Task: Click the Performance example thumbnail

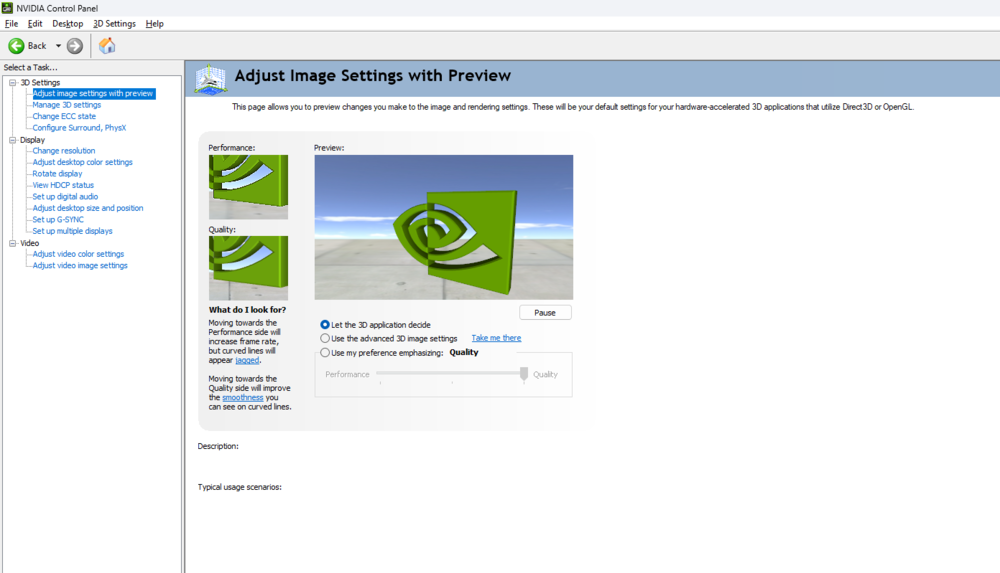Action: pyautogui.click(x=248, y=187)
